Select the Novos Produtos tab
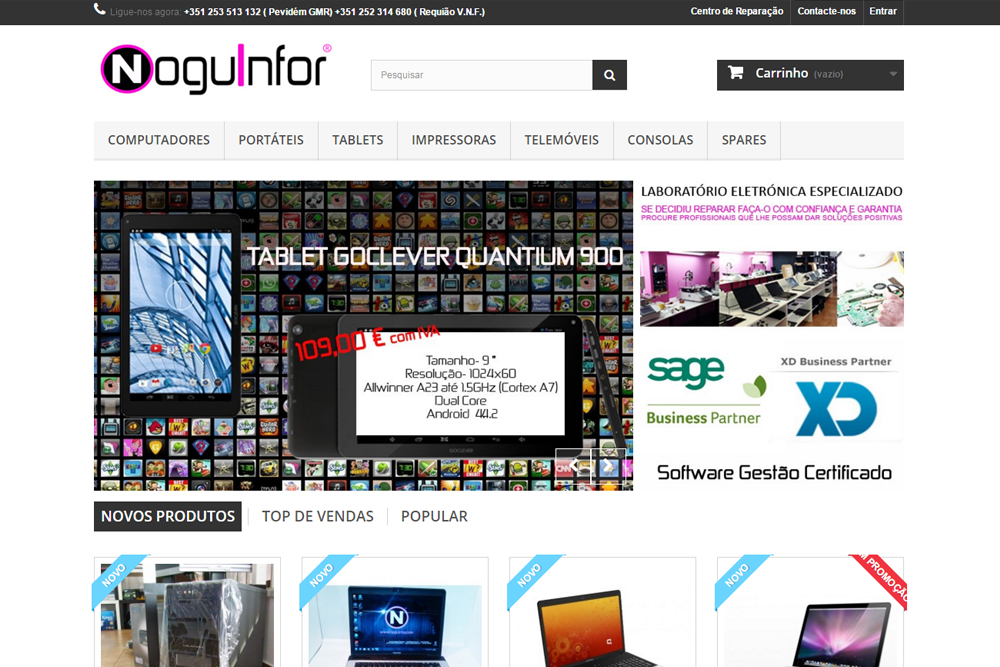 pyautogui.click(x=168, y=517)
